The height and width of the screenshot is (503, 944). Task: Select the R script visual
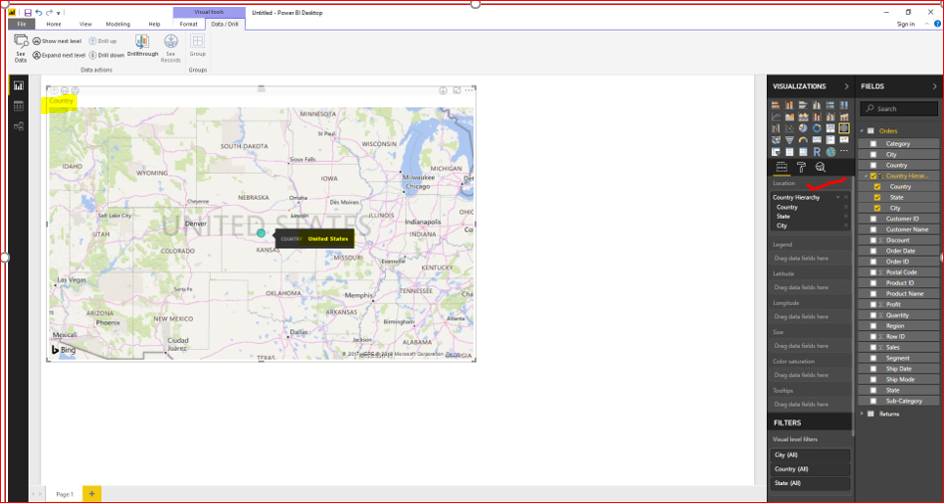(x=817, y=152)
